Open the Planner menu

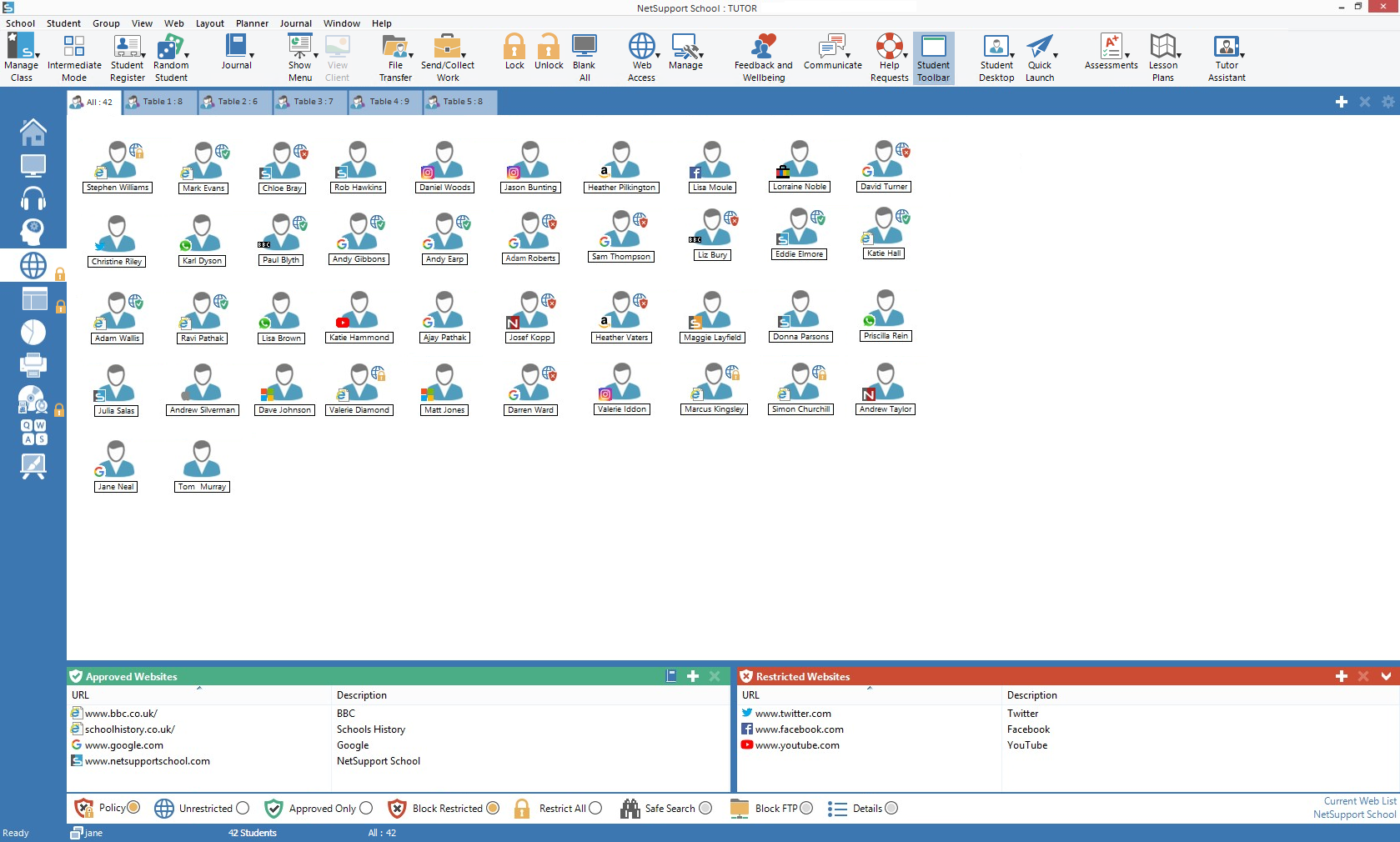(252, 23)
